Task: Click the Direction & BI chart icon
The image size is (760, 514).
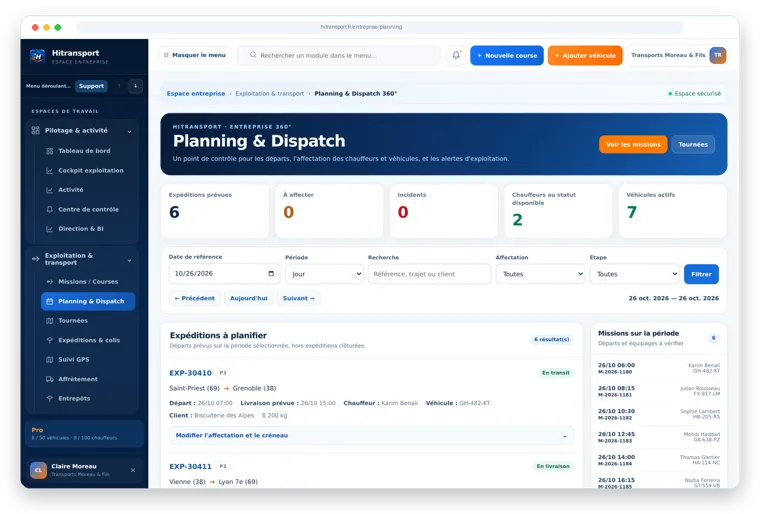Action: (49, 229)
